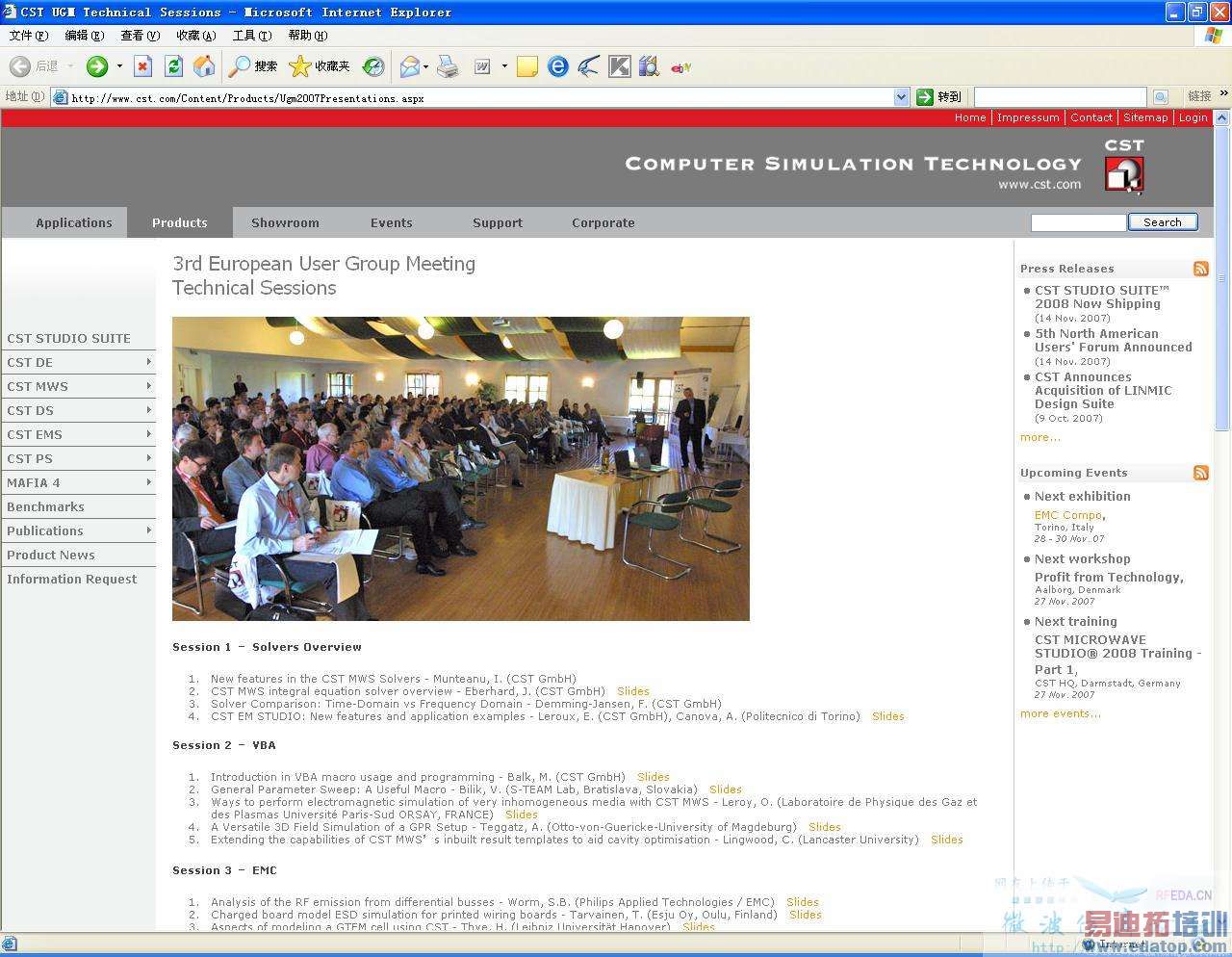Open the Benchmarks sidebar item
The width and height of the screenshot is (1232, 957).
point(45,506)
